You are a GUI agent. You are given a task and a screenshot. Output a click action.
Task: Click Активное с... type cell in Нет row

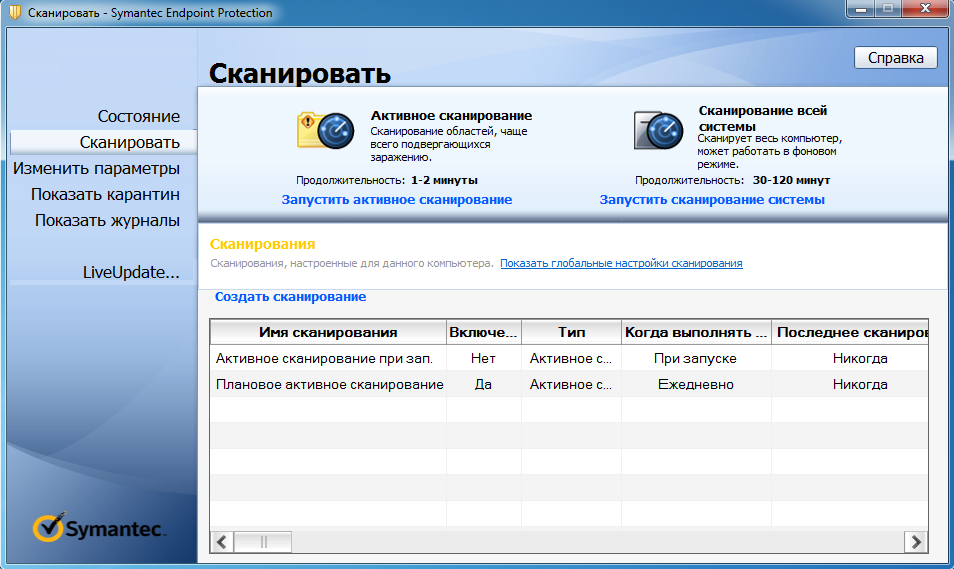click(571, 358)
